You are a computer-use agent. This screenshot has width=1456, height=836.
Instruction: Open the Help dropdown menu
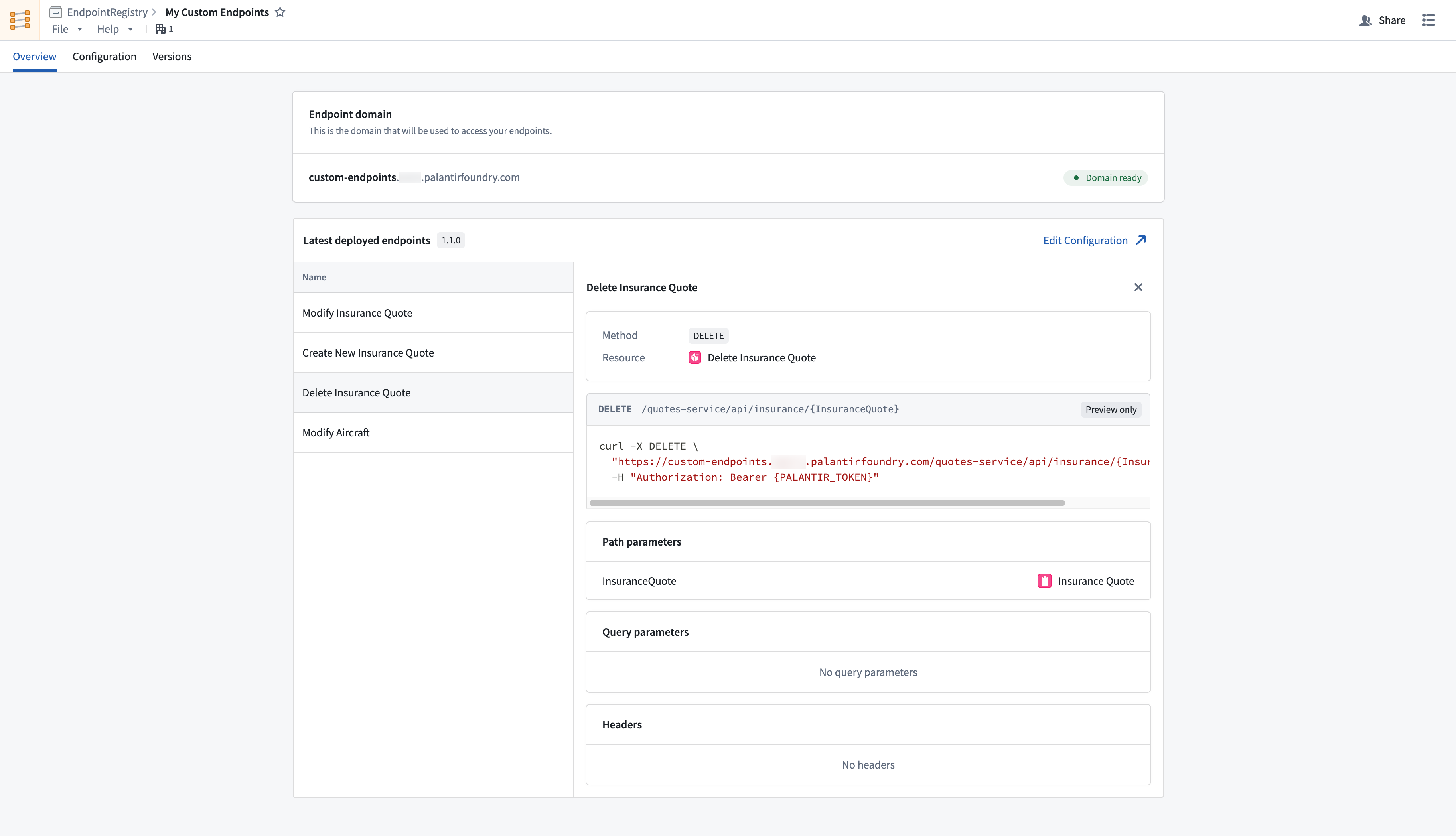[114, 29]
